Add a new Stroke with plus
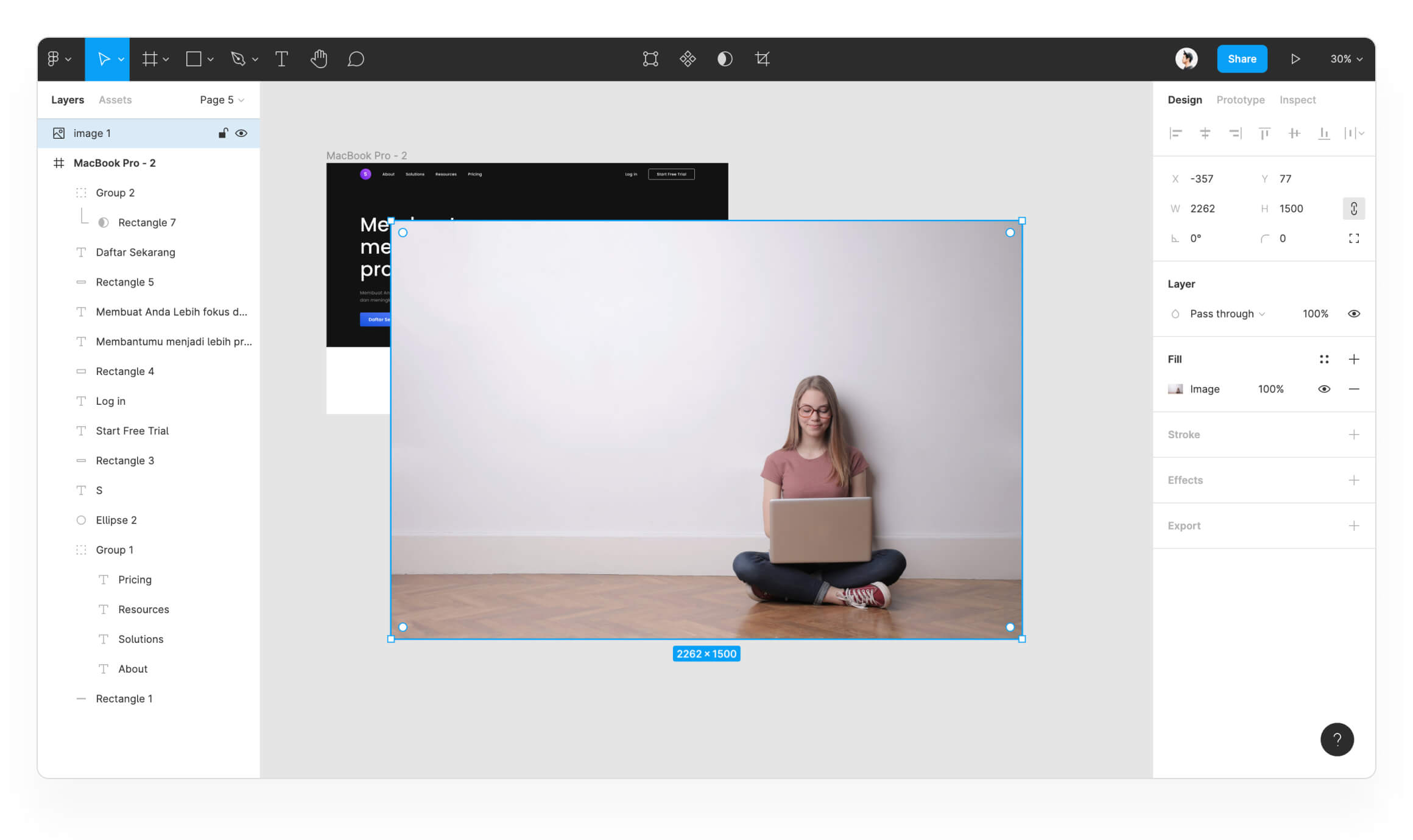1413x840 pixels. click(1353, 435)
